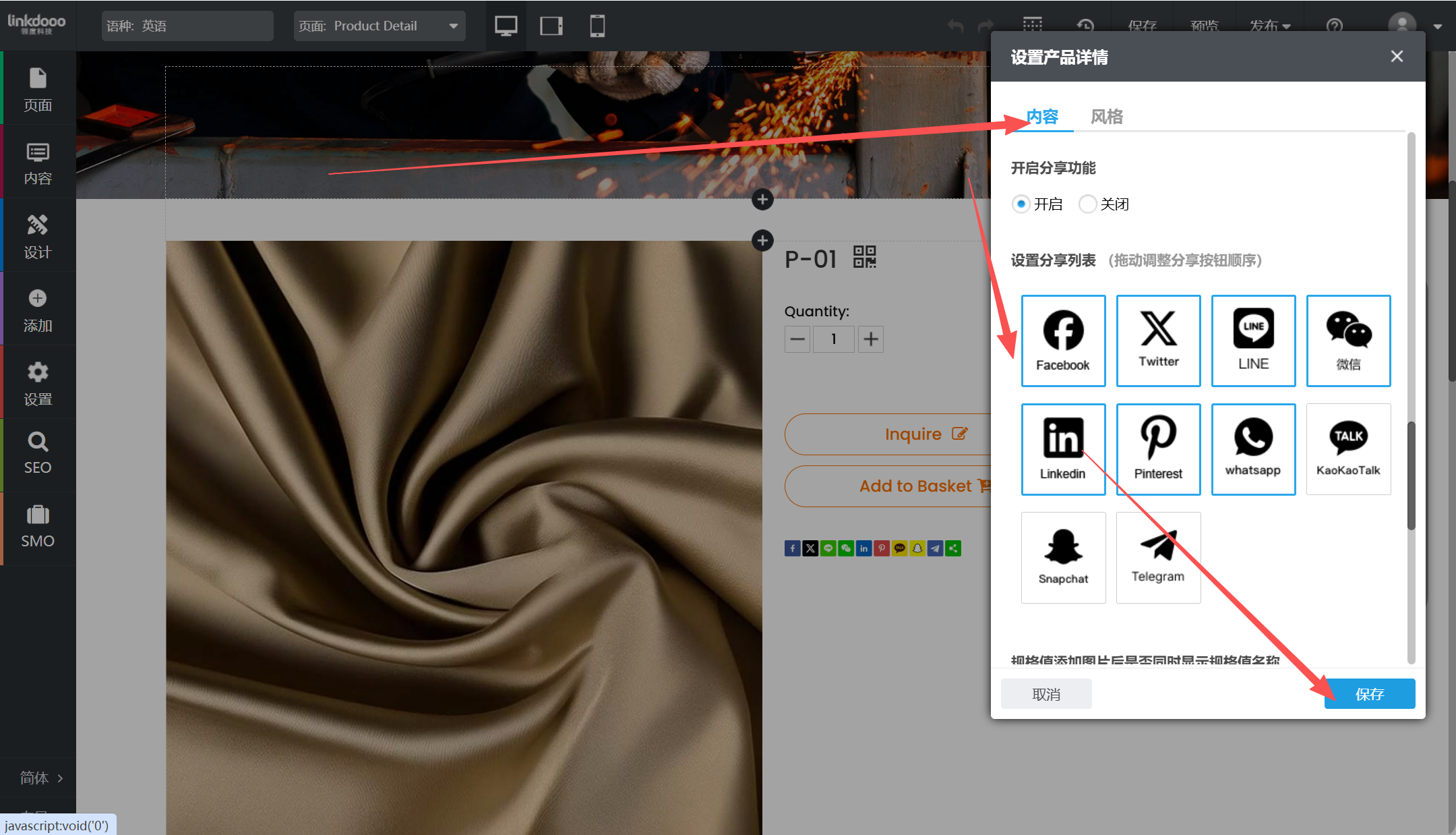
Task: Switch to mobile phone preview
Action: coord(597,26)
